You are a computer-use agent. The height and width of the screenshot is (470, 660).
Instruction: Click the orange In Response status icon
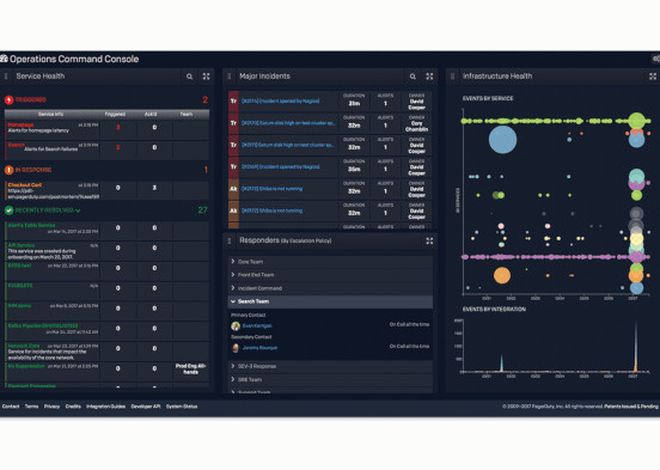(9, 170)
